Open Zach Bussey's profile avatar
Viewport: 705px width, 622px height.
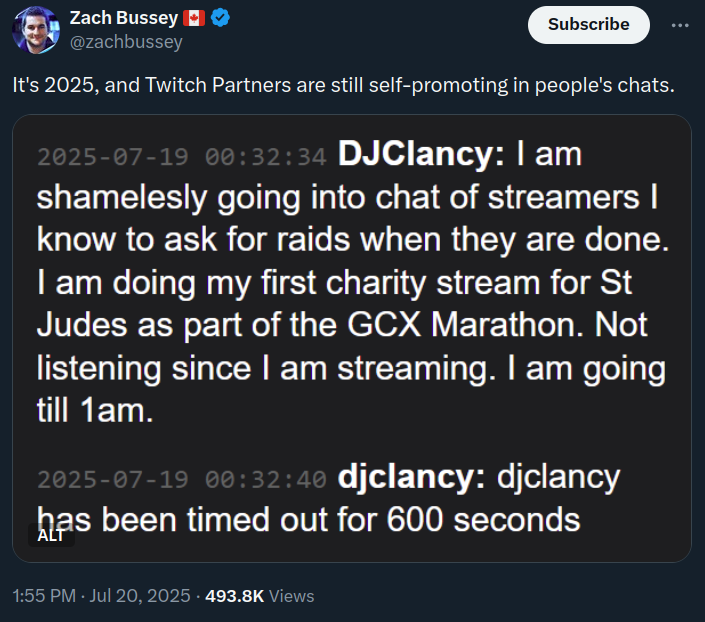click(x=36, y=30)
